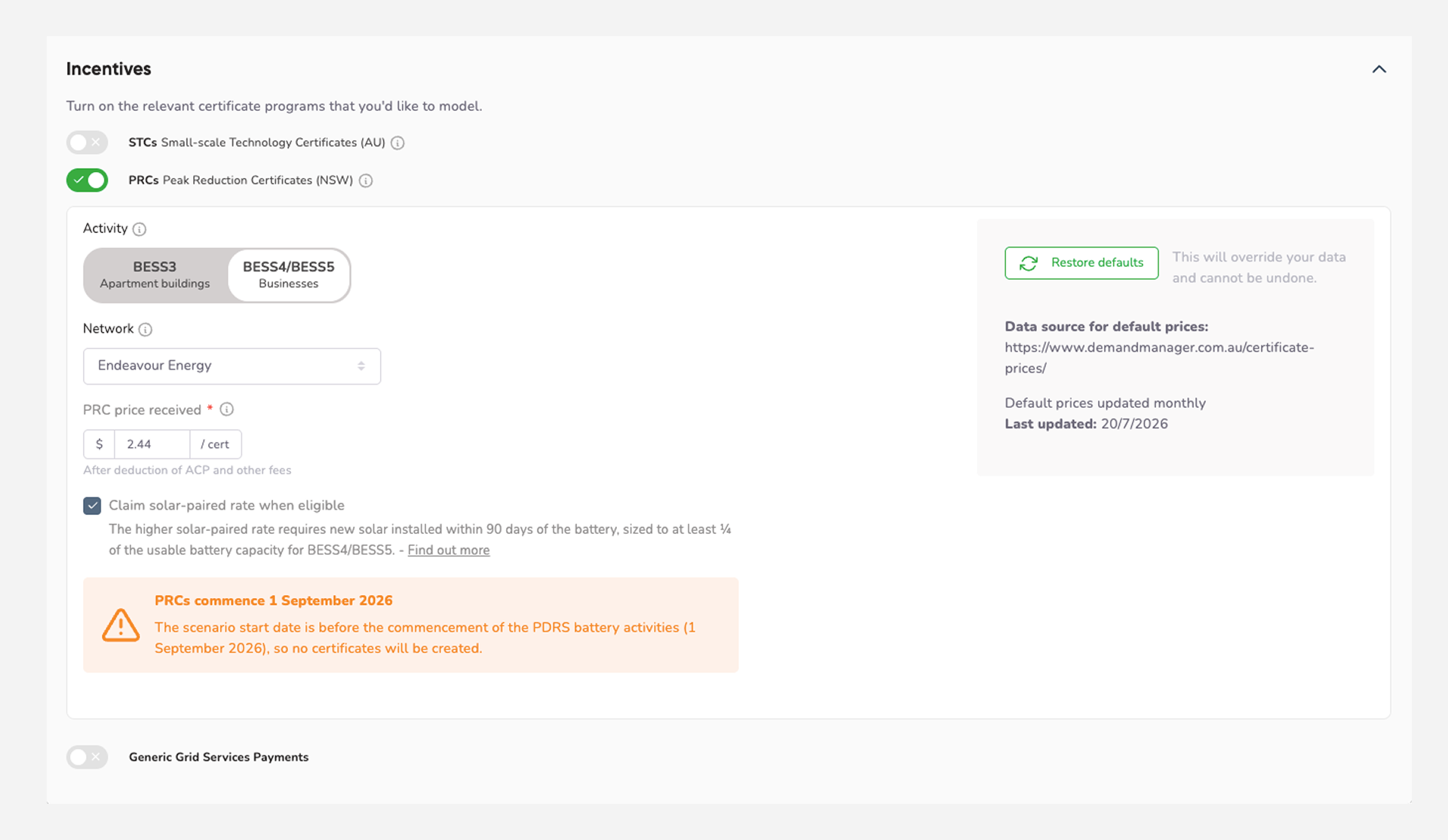1448x840 pixels.
Task: Select the BESS3 Apartment buildings activity
Action: point(155,275)
